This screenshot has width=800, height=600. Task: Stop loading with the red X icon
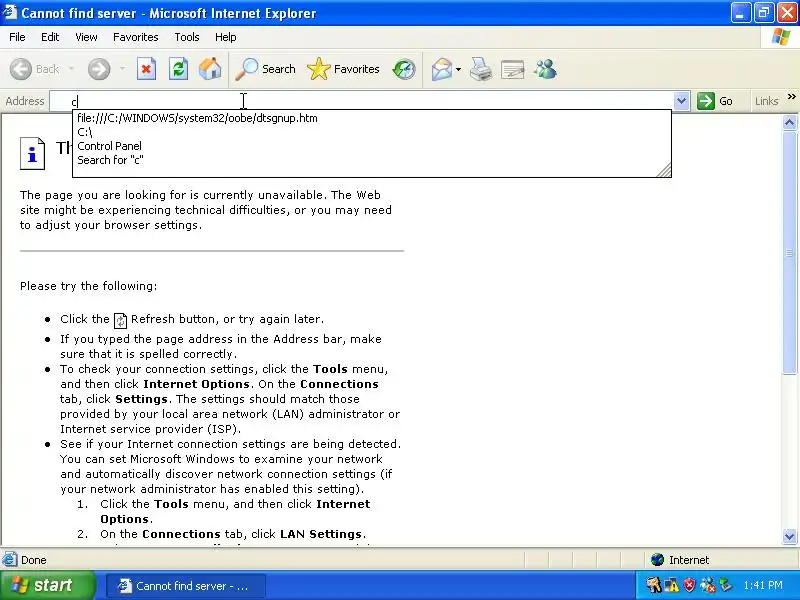tap(146, 69)
